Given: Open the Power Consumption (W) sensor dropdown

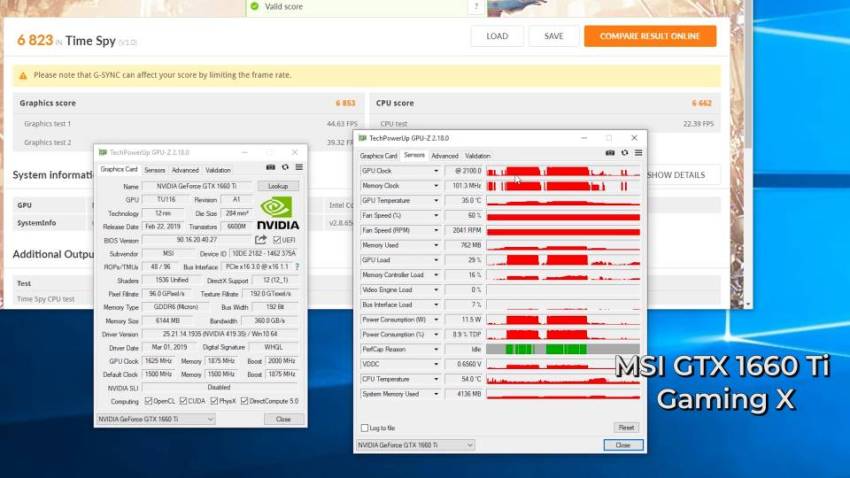Looking at the screenshot, I should point(436,320).
